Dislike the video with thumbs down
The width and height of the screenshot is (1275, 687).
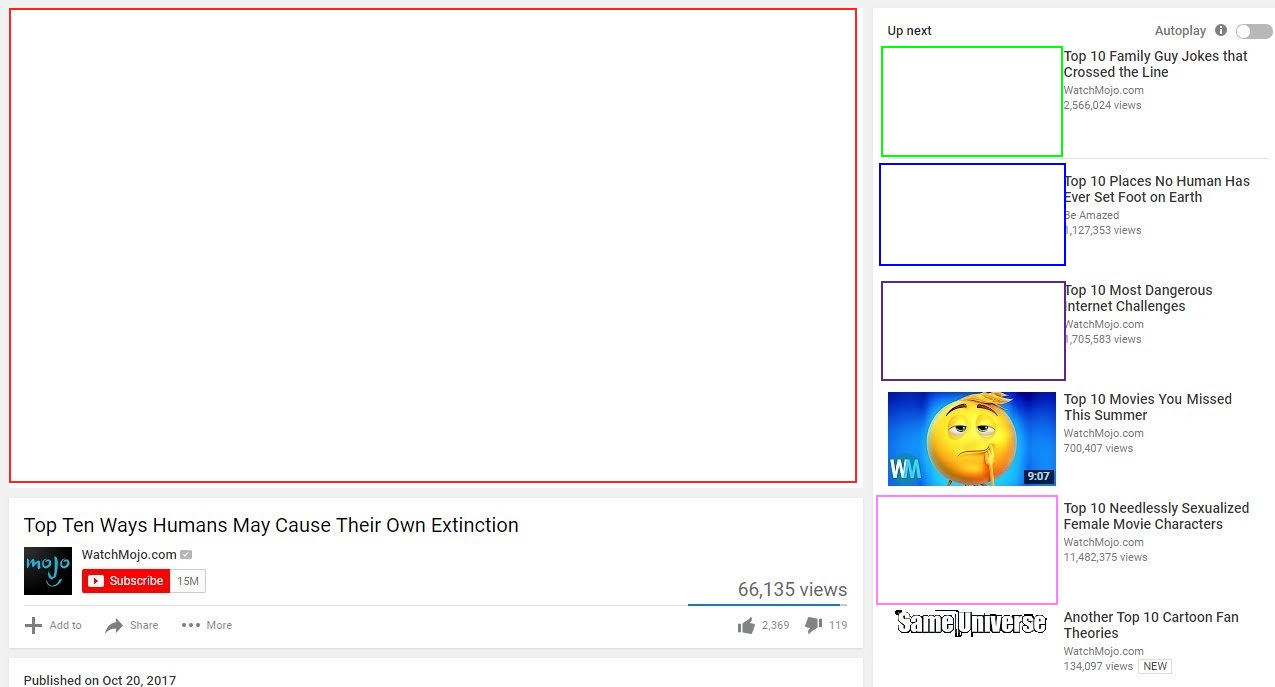pos(813,625)
